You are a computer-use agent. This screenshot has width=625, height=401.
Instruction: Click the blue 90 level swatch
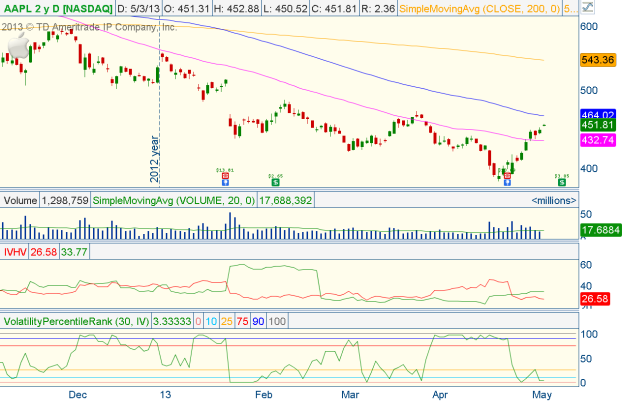point(261,321)
